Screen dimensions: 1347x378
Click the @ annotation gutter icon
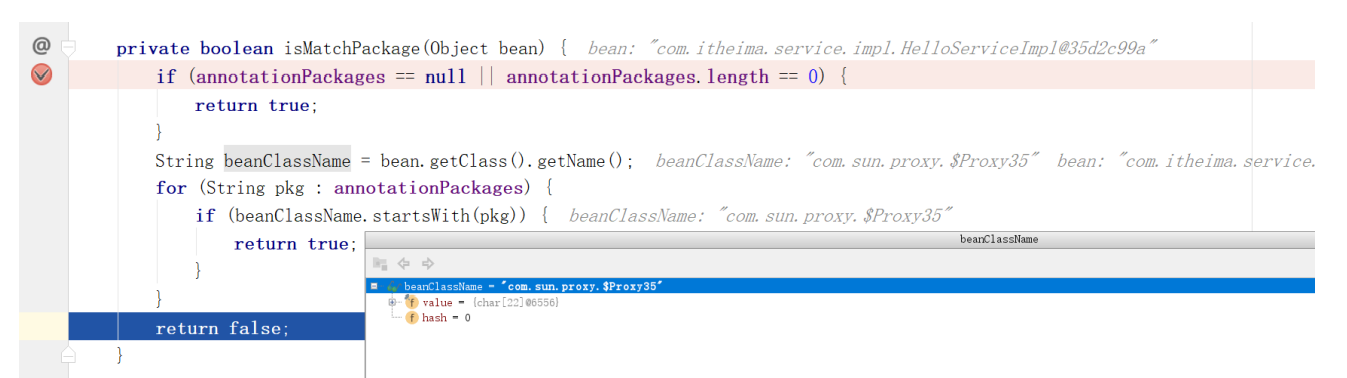point(41,46)
